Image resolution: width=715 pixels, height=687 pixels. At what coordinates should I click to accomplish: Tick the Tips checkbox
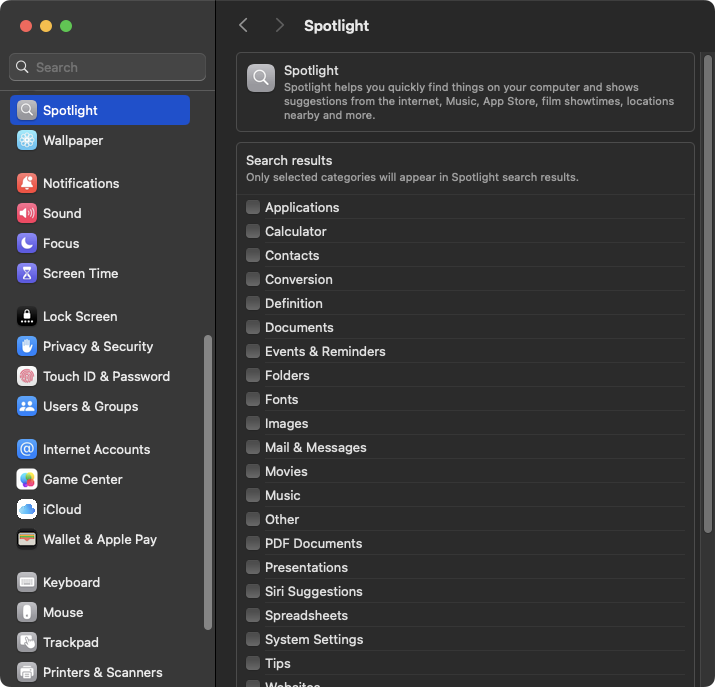(253, 663)
